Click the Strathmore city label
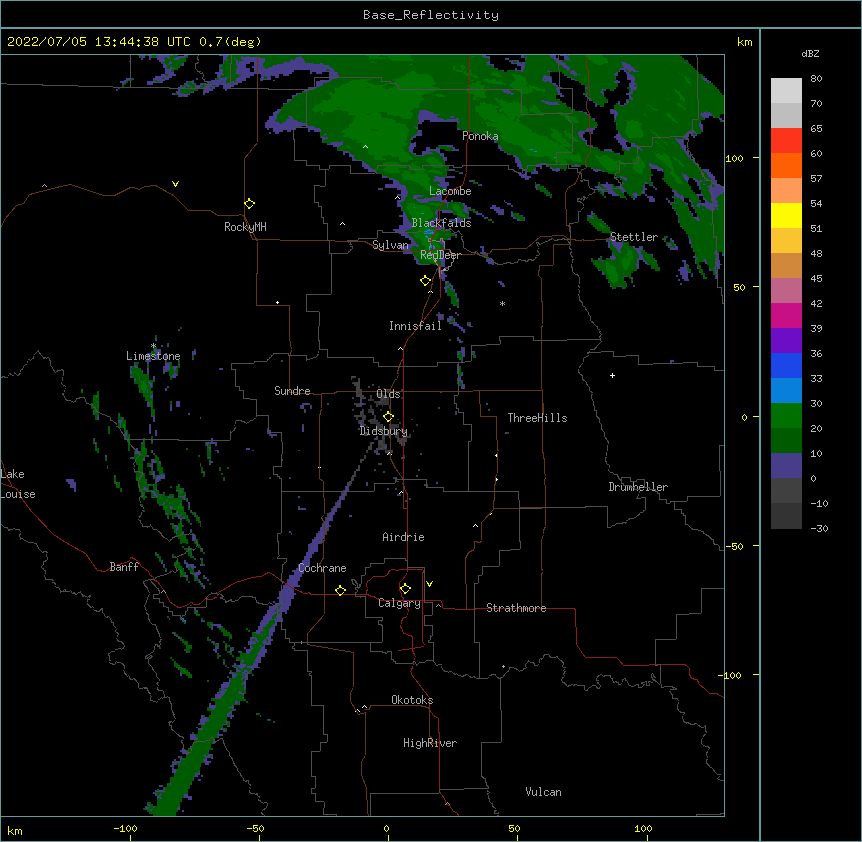Image resolution: width=862 pixels, height=842 pixels. coord(516,608)
